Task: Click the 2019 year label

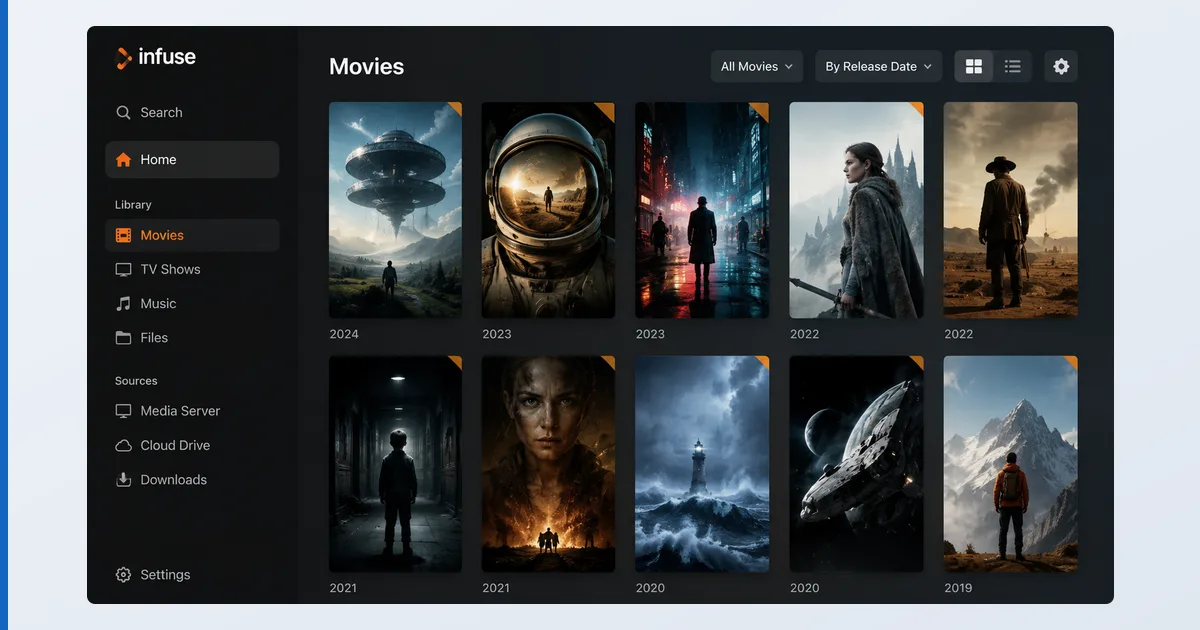Action: click(x=958, y=588)
